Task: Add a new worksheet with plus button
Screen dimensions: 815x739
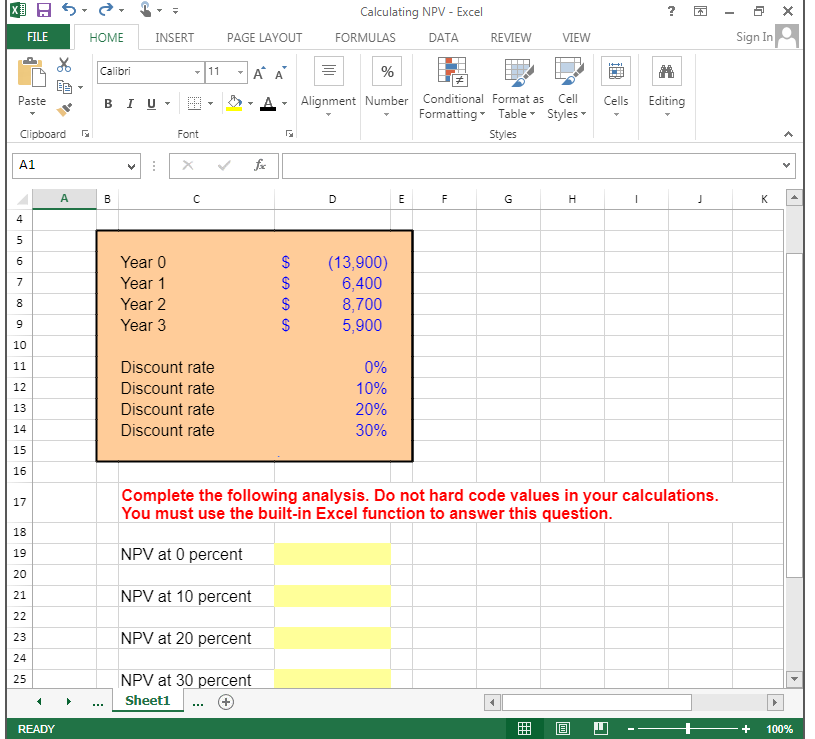Action: tap(226, 702)
